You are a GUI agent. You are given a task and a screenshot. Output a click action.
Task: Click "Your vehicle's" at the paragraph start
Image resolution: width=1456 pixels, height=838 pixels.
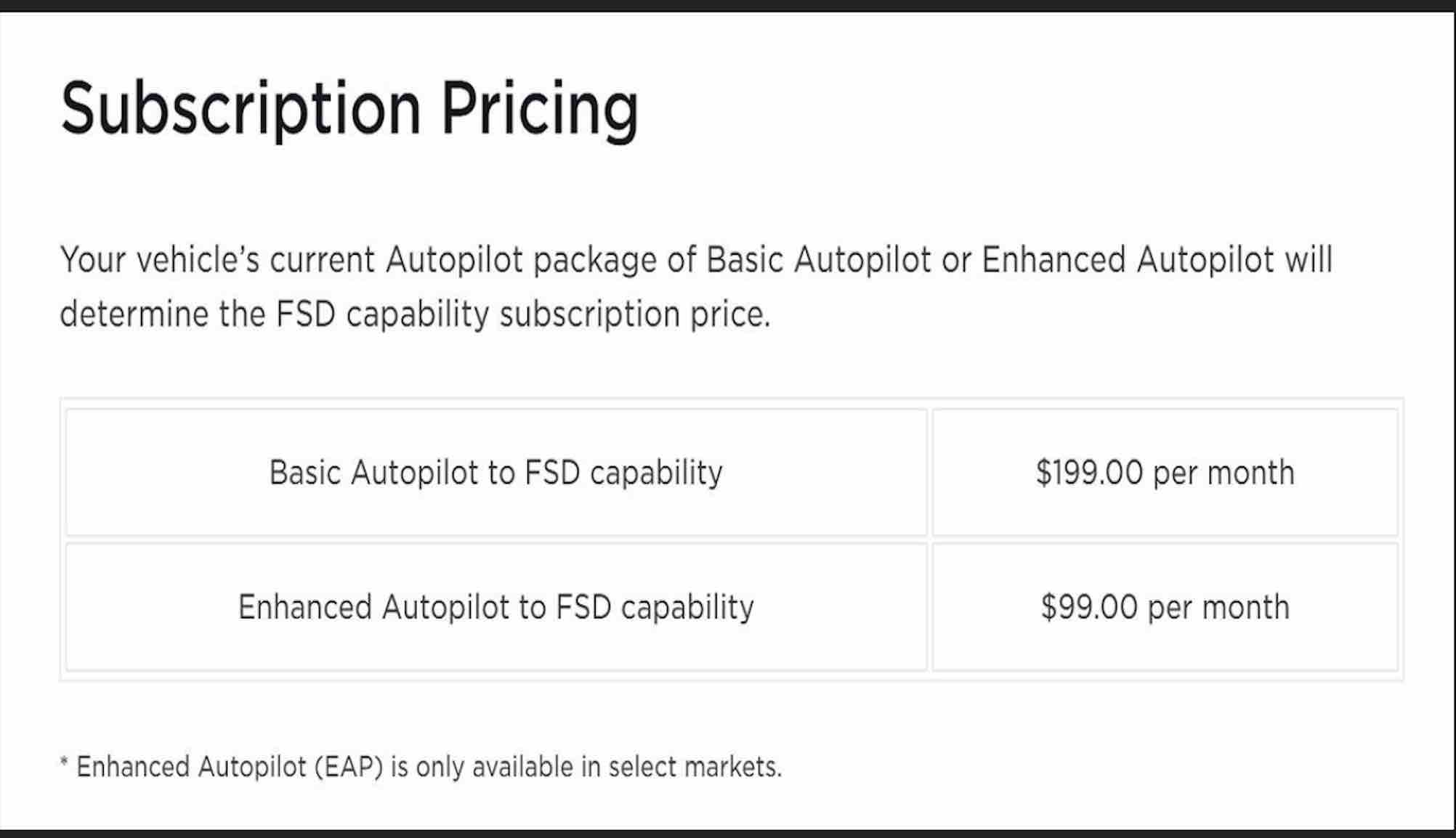[x=159, y=260]
